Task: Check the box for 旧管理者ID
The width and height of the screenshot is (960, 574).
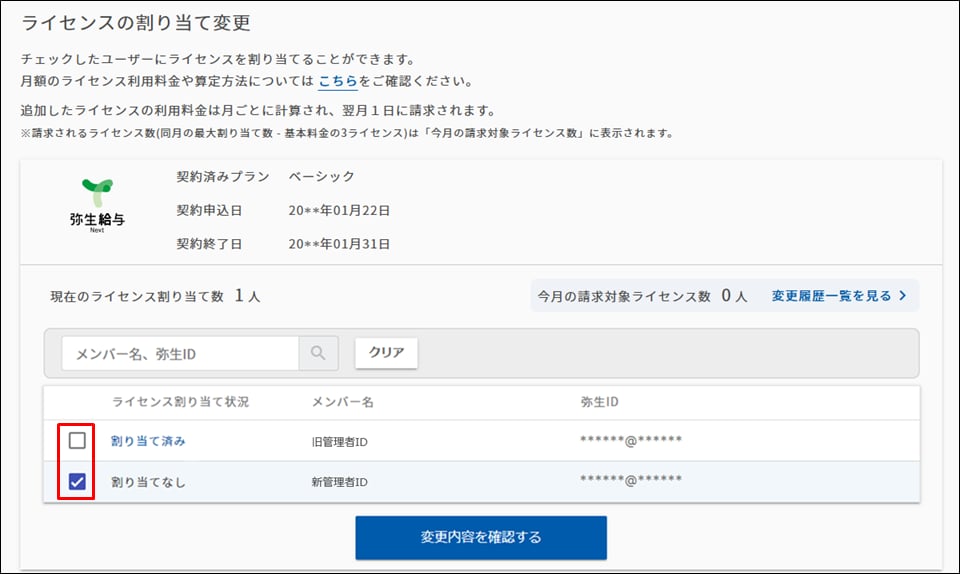Action: pyautogui.click(x=77, y=441)
